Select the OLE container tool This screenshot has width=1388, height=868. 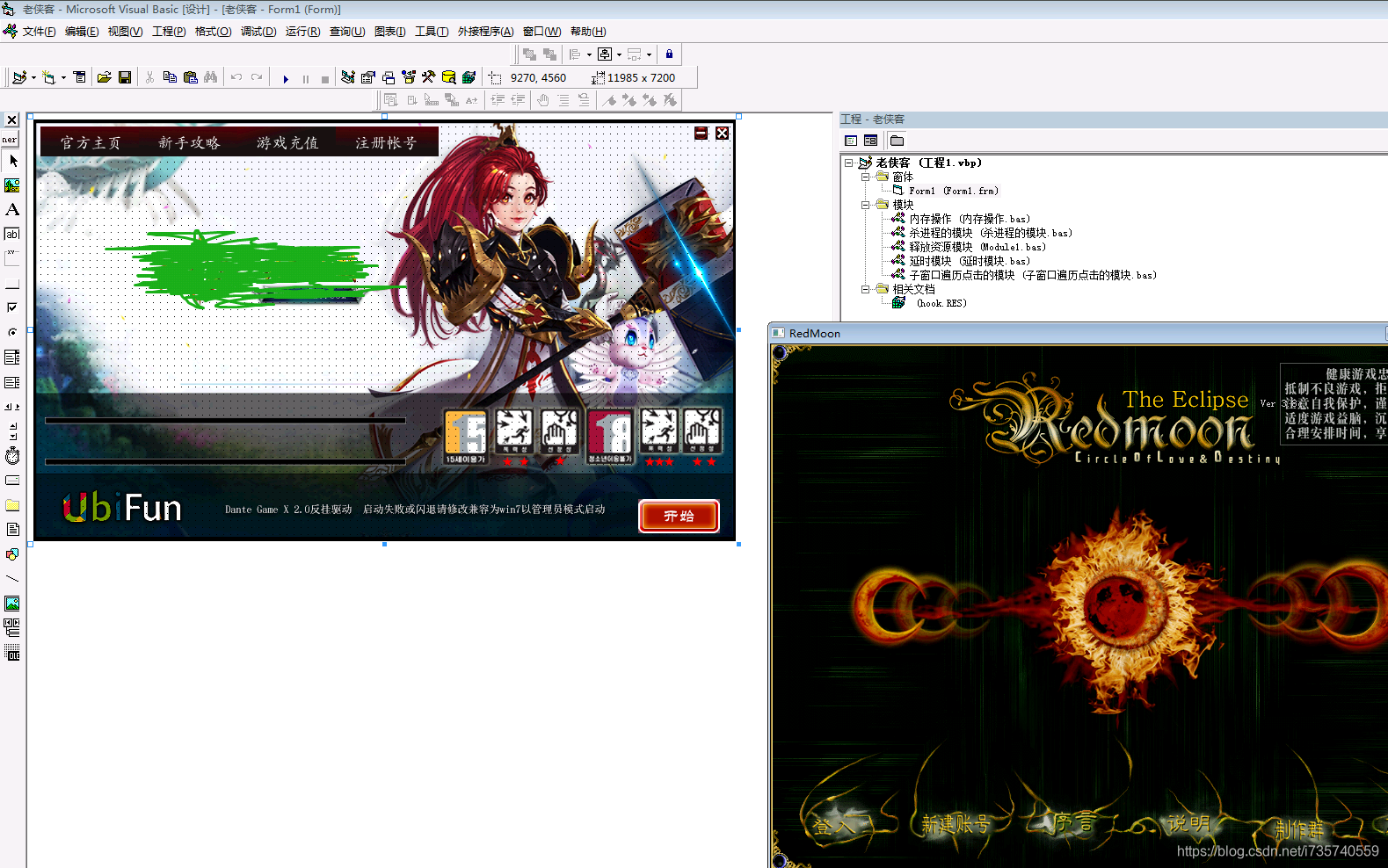point(12,653)
